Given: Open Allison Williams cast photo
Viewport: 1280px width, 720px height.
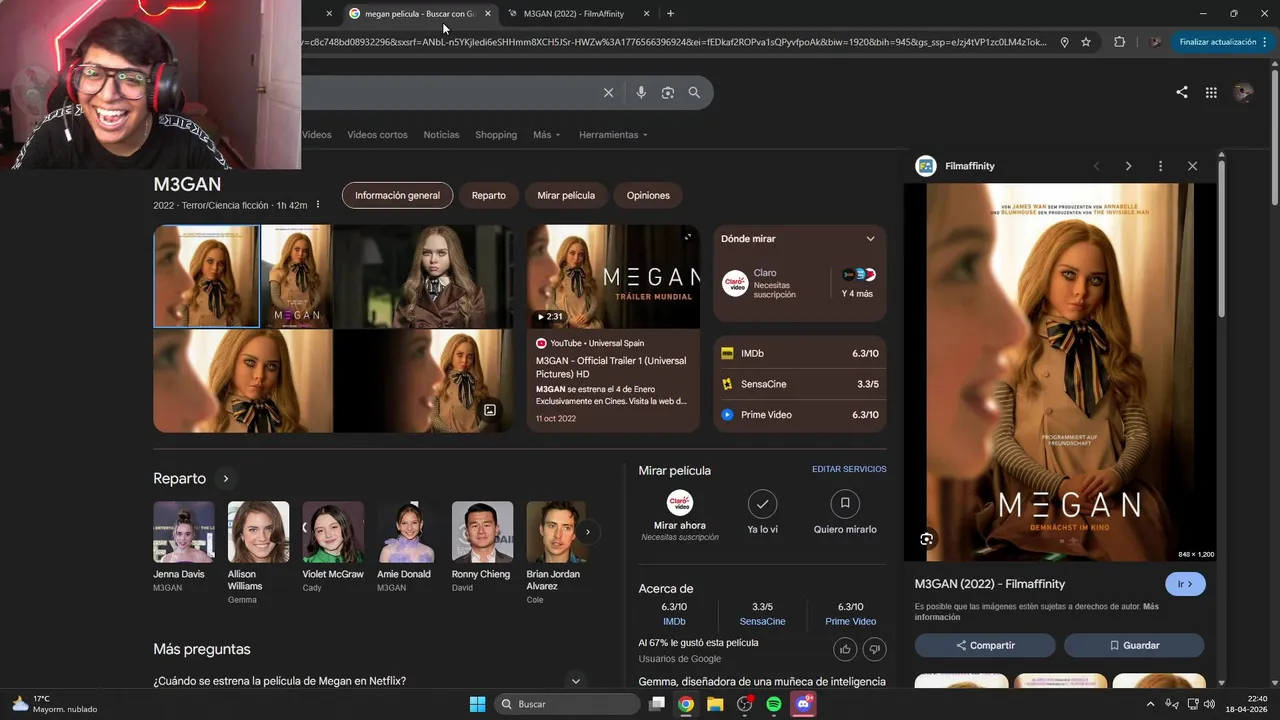Looking at the screenshot, I should coord(258,532).
